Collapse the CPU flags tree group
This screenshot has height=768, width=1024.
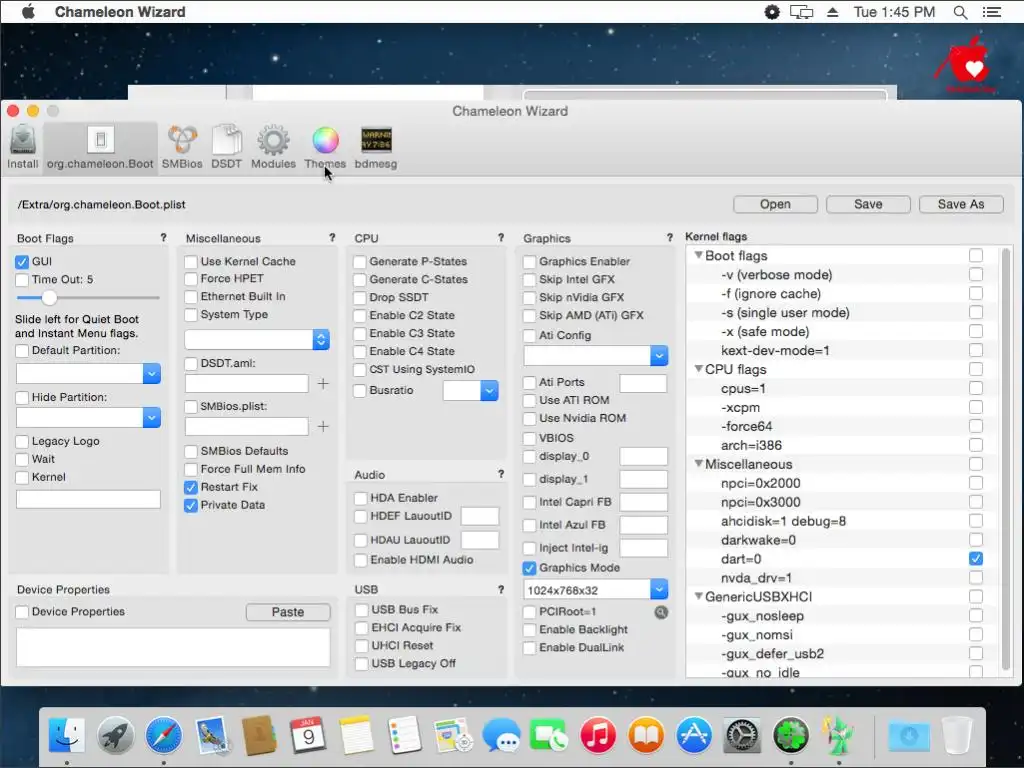(698, 369)
